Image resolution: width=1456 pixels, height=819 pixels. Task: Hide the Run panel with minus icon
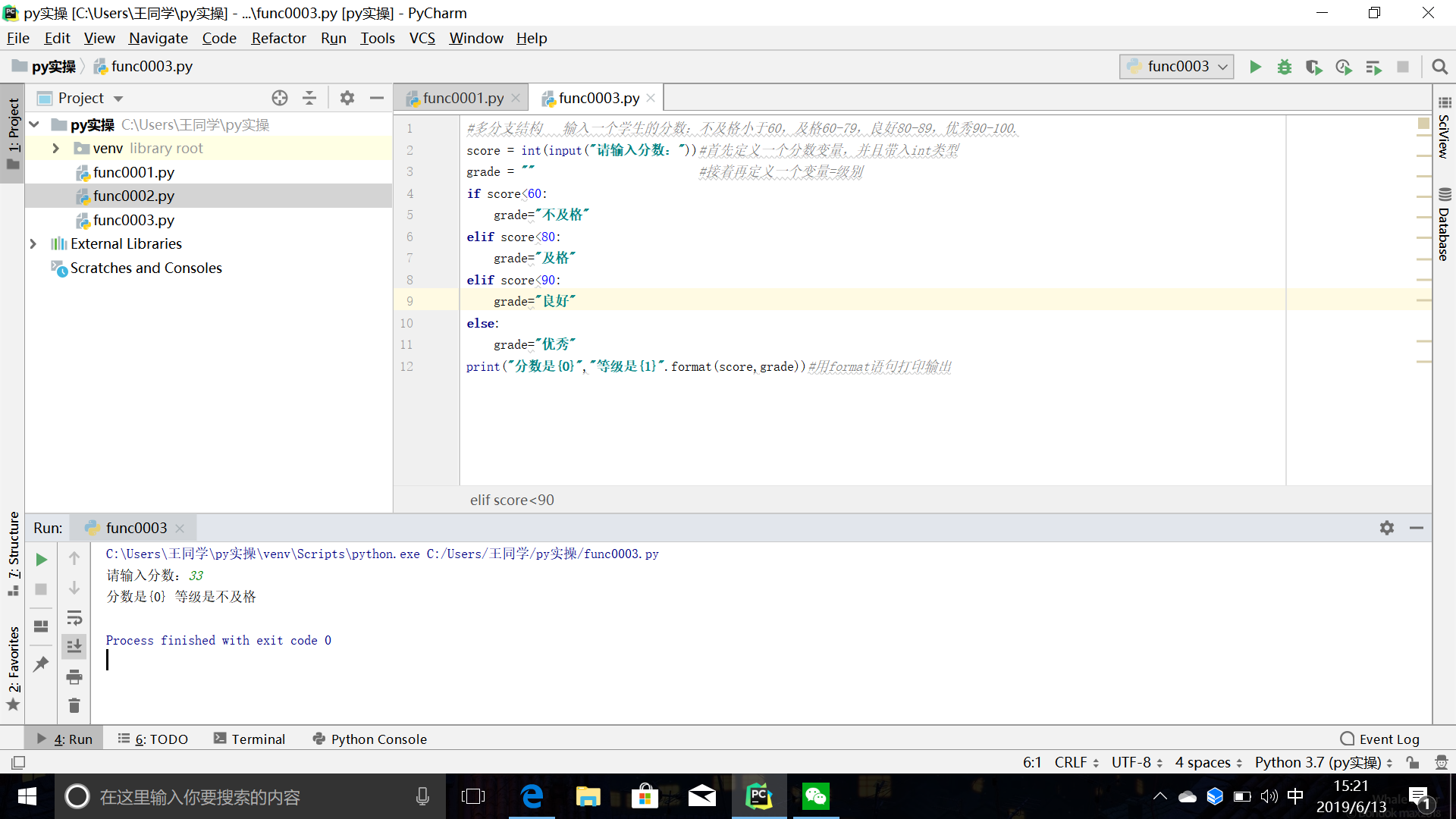(1417, 528)
